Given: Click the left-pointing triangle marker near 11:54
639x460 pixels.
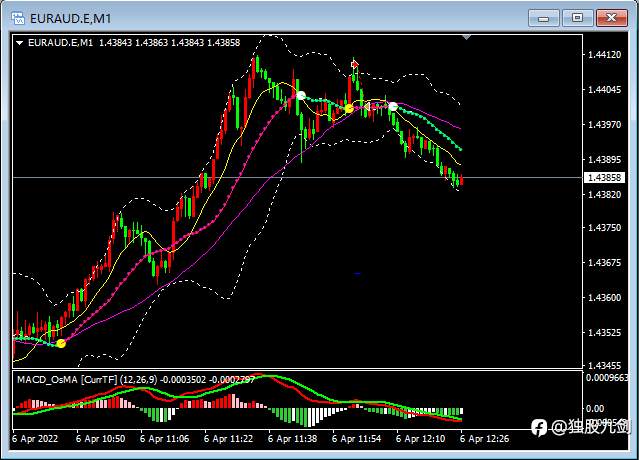Looking at the screenshot, I should pyautogui.click(x=367, y=107).
